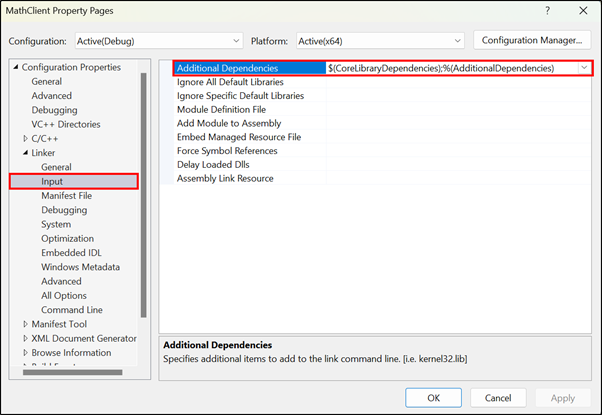Open the Configuration dropdown showing Active(Debug)
602x415 pixels.
click(159, 41)
